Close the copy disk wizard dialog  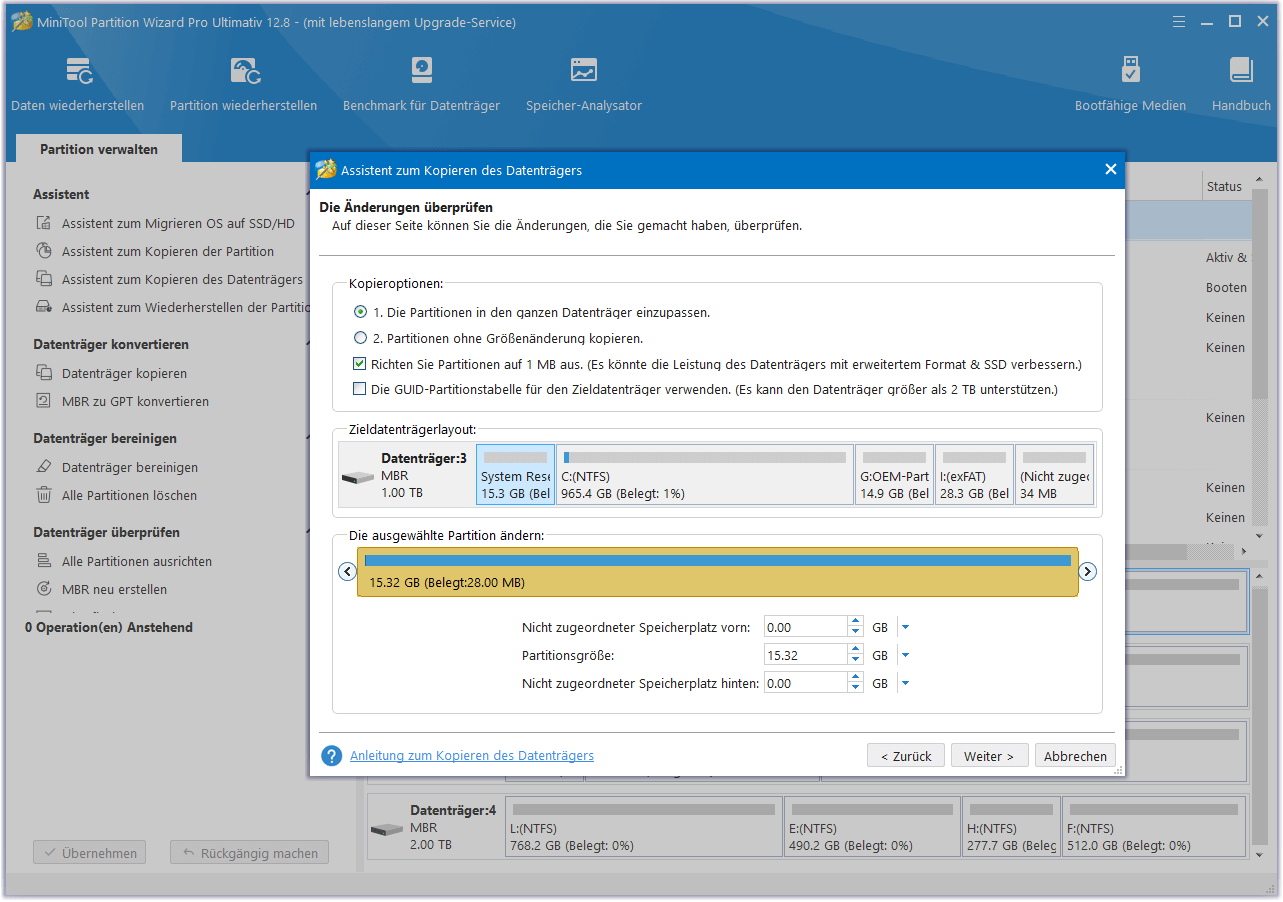[x=1110, y=170]
